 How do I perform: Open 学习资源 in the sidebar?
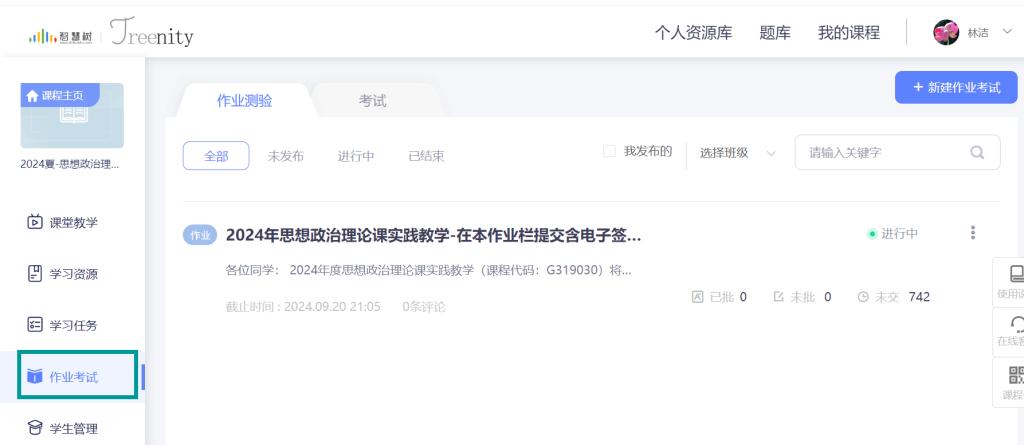tap(63, 274)
